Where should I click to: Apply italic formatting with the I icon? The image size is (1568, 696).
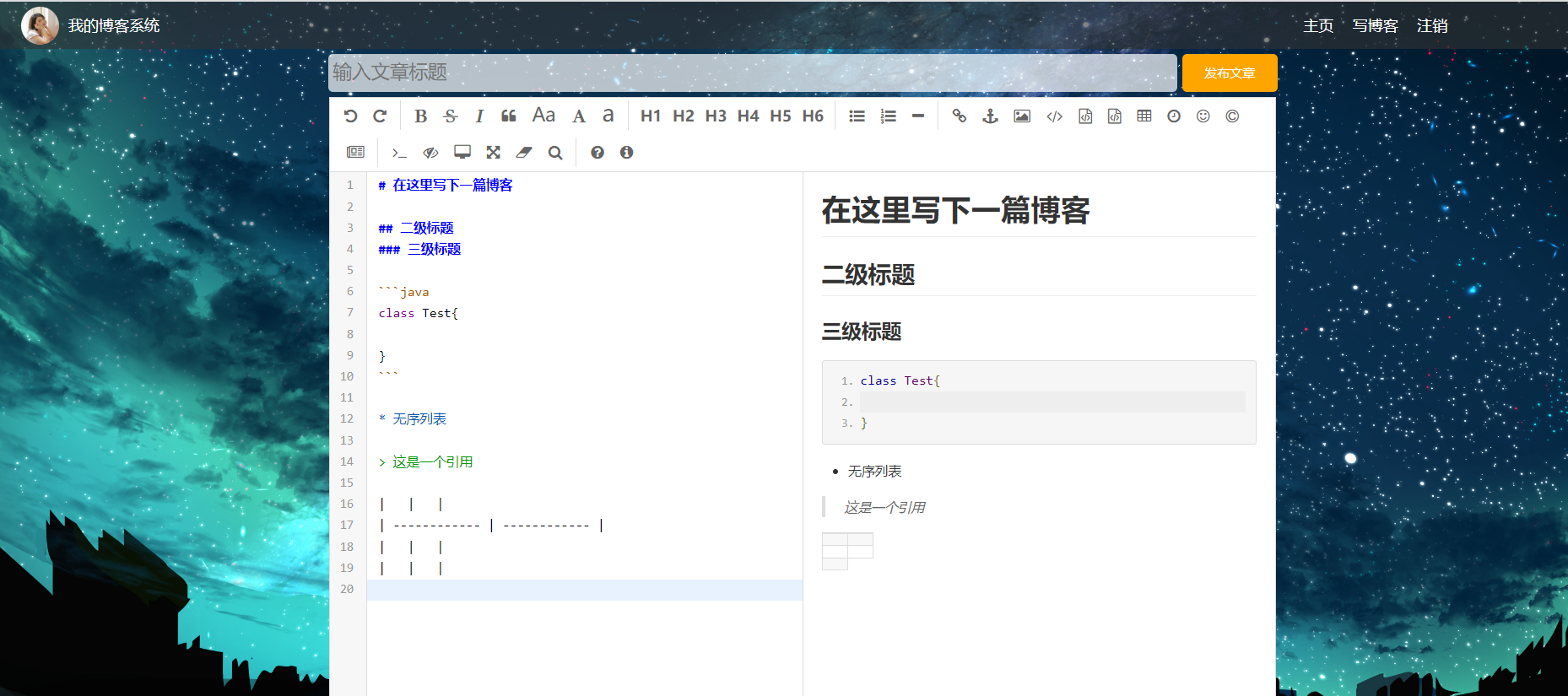point(479,116)
